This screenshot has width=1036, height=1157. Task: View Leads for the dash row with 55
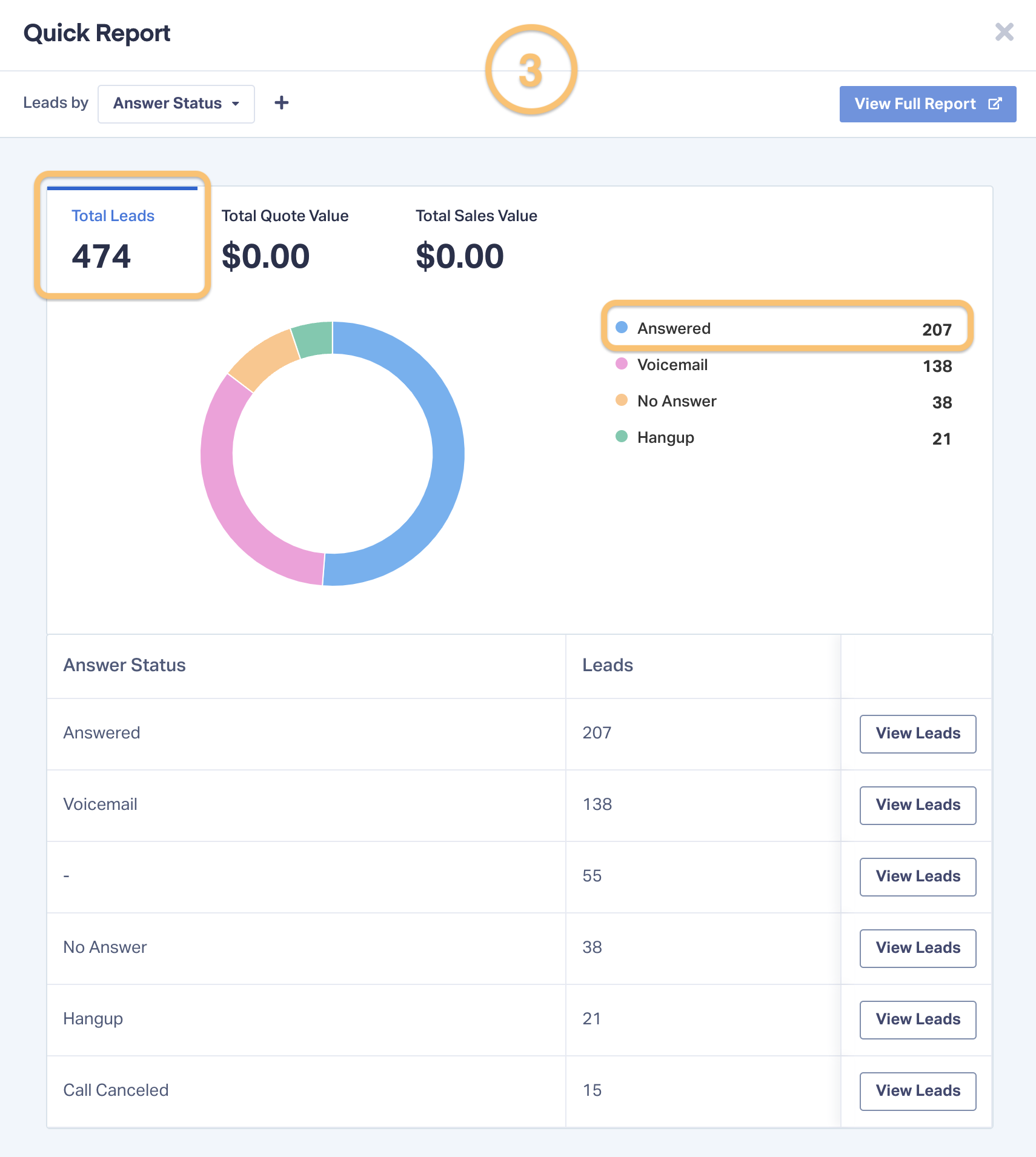[x=918, y=877]
